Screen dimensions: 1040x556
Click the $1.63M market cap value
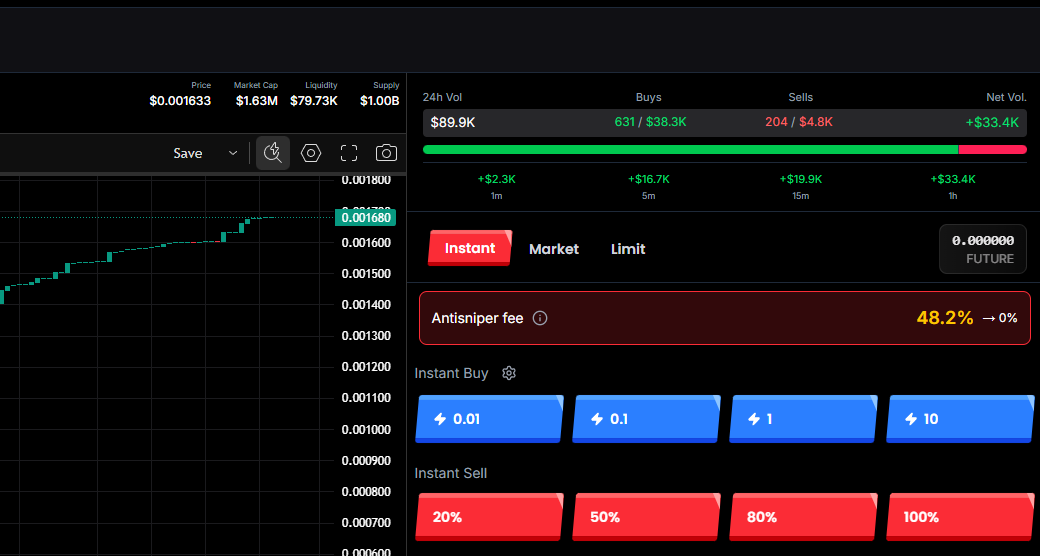pos(257,101)
